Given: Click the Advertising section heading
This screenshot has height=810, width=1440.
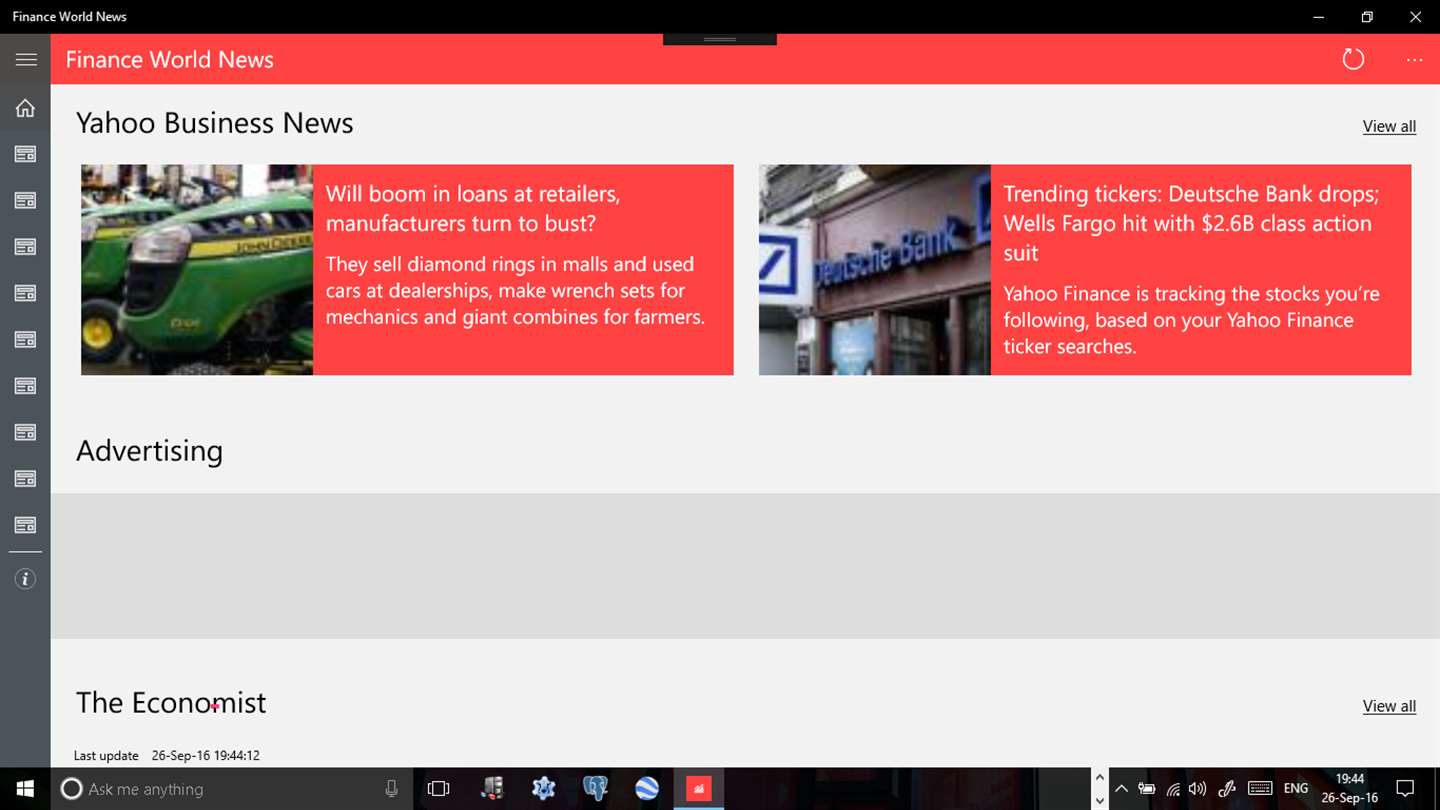Looking at the screenshot, I should pos(150,450).
